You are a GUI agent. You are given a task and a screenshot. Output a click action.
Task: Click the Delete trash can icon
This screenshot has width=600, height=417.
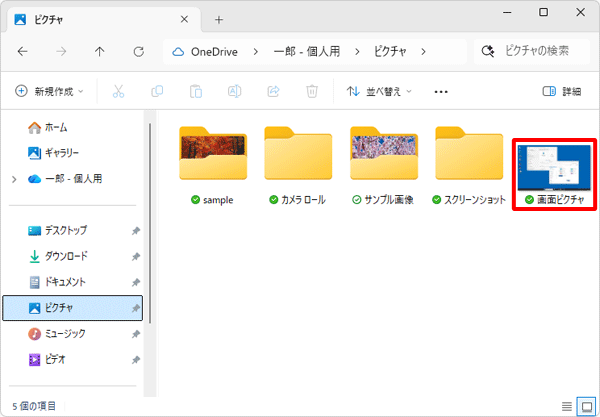[x=312, y=91]
